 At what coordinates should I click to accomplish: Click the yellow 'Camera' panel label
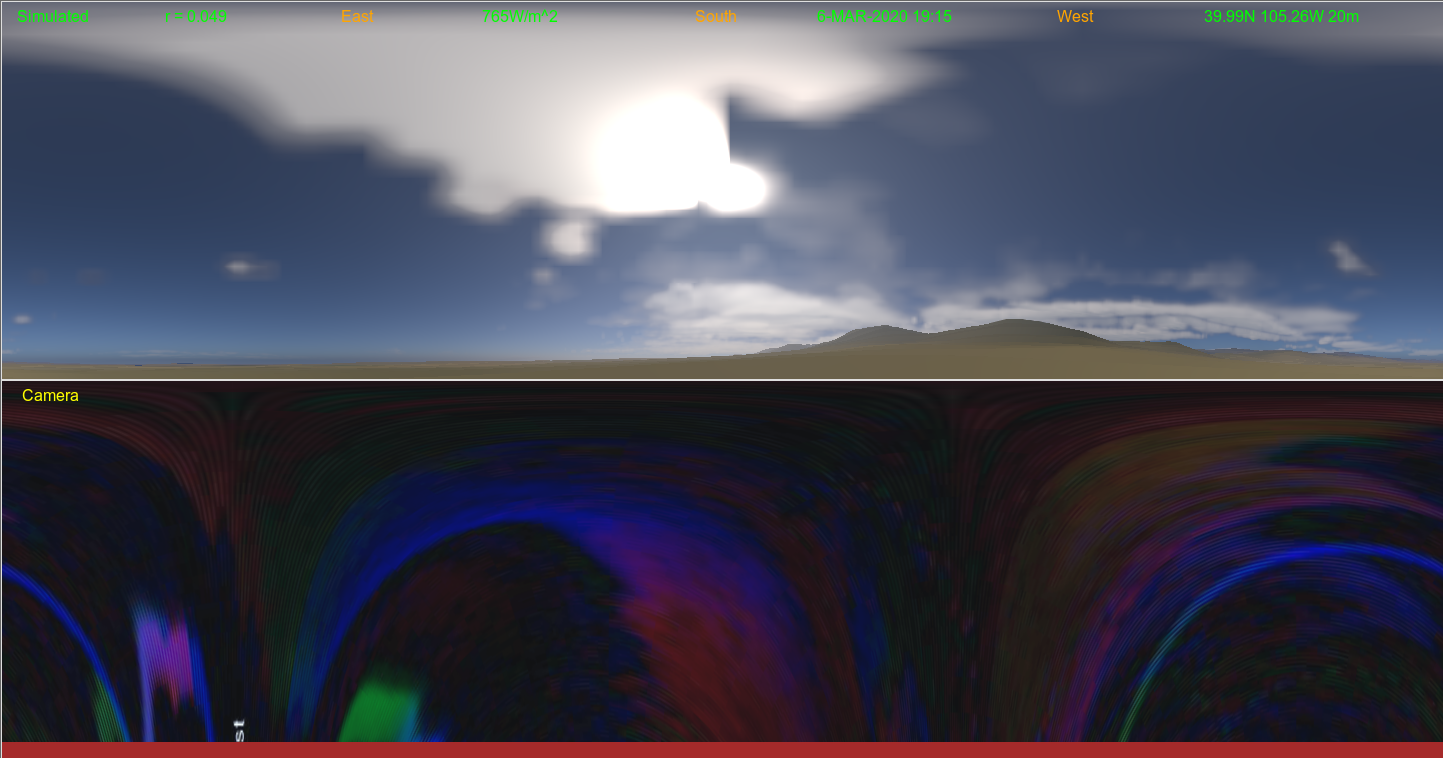click(50, 396)
